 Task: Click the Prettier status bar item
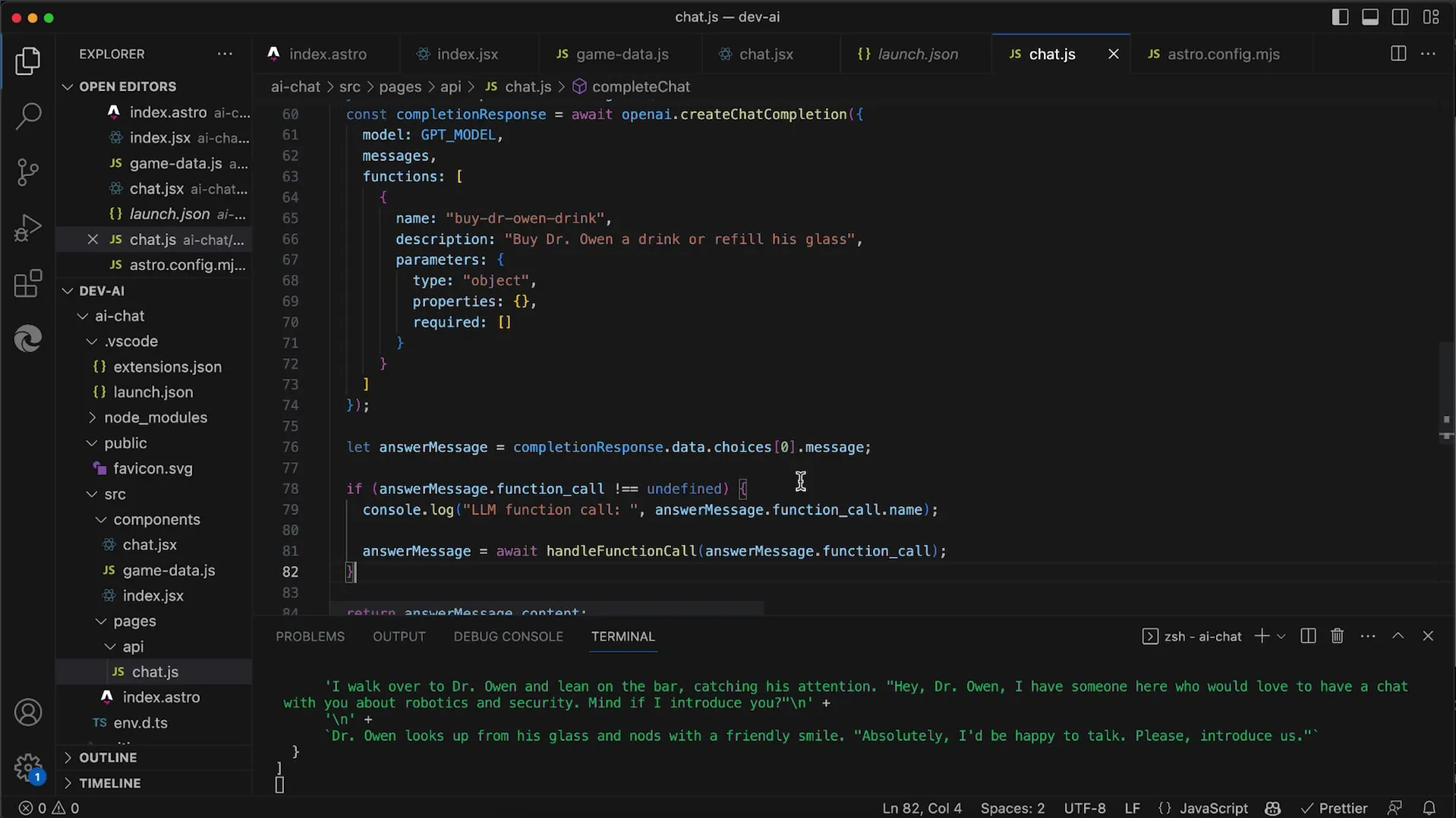point(1334,808)
